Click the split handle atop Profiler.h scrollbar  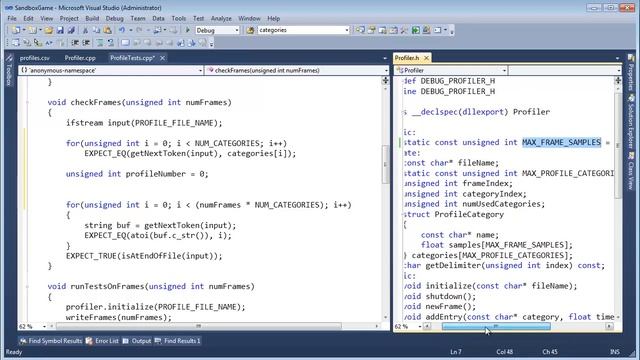[618, 81]
